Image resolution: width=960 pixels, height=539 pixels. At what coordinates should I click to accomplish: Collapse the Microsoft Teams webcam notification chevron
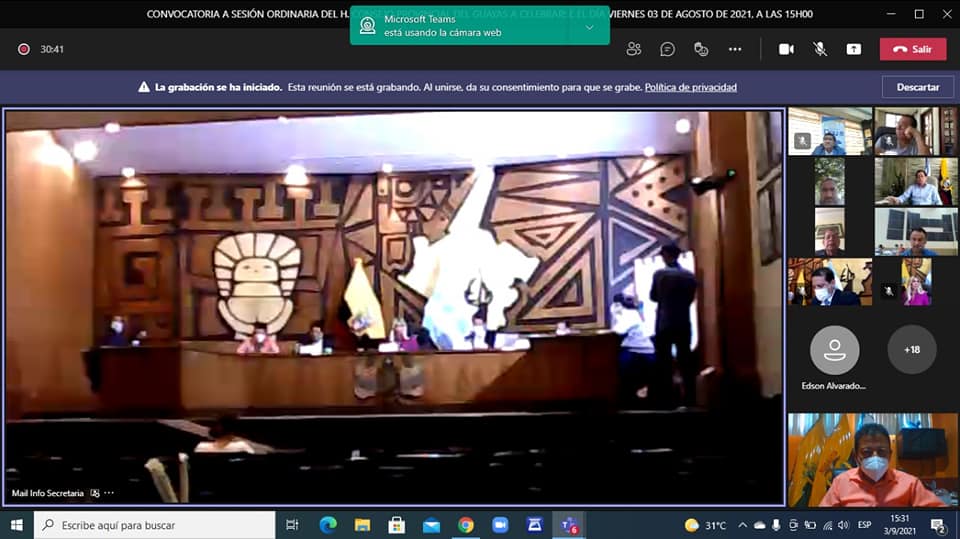click(589, 27)
